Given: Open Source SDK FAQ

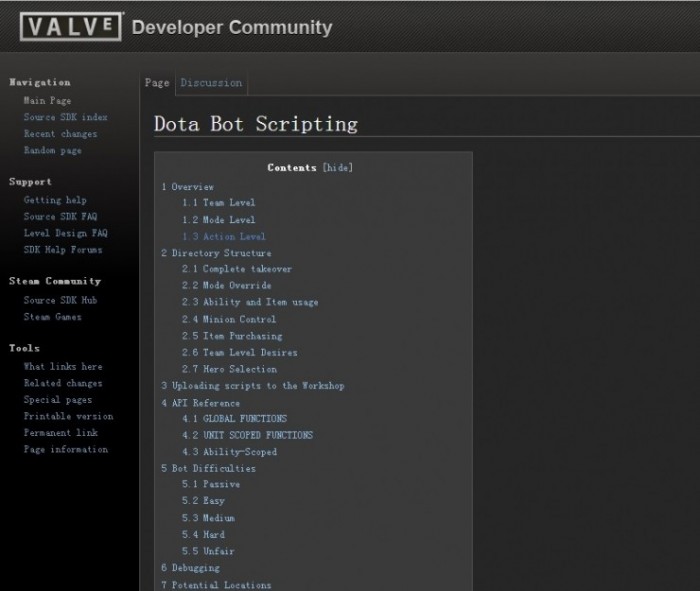Looking at the screenshot, I should coord(60,216).
